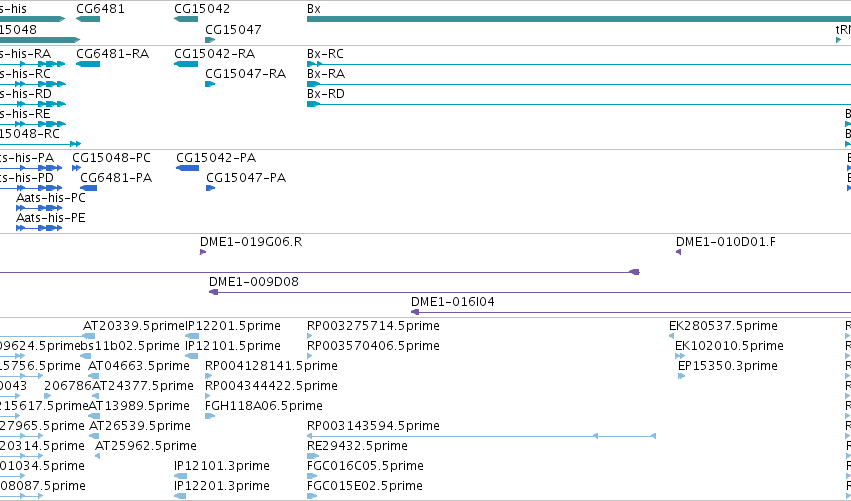Click the Bx-RD transcript label
This screenshot has width=851, height=501.
(326, 93)
